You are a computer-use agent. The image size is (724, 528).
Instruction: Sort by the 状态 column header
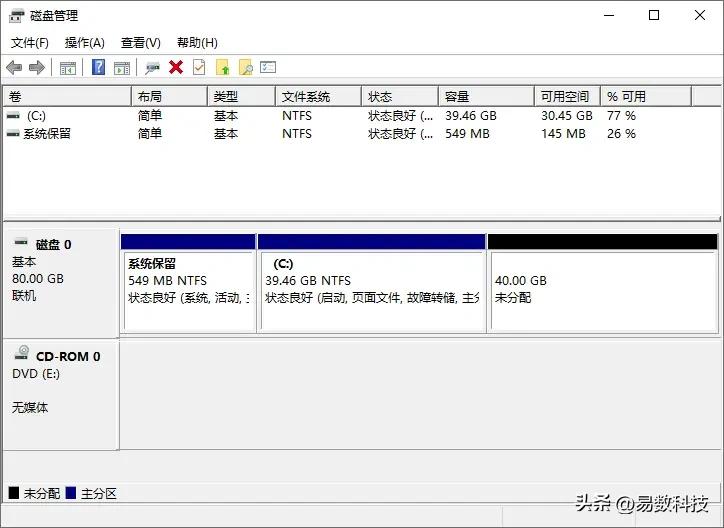click(x=400, y=96)
